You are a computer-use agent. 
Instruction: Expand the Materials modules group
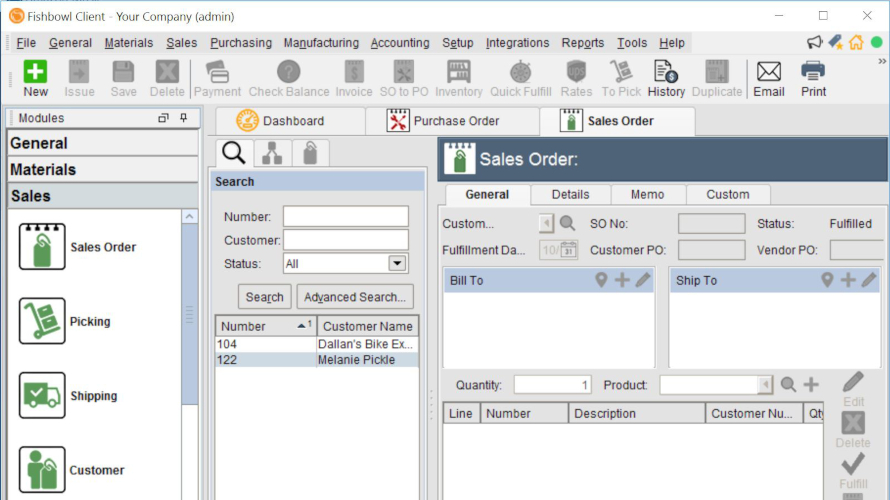pyautogui.click(x=103, y=170)
